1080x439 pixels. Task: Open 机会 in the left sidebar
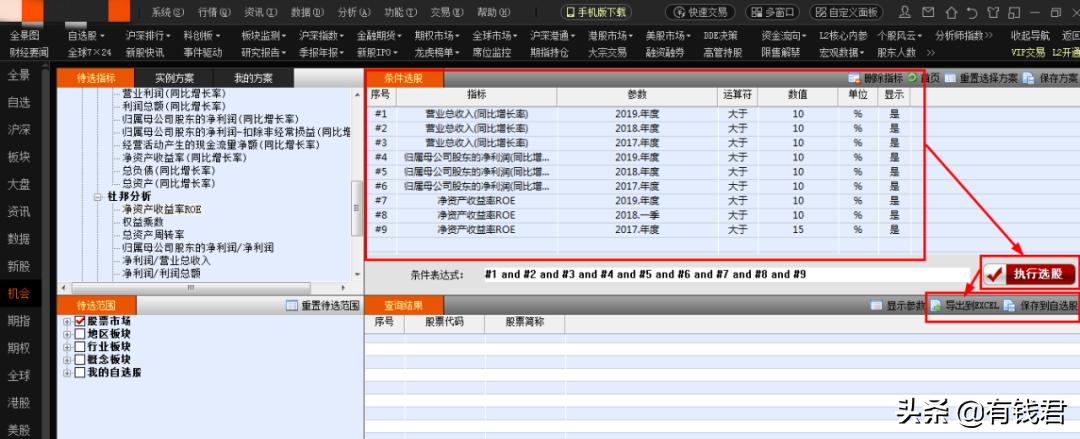19,293
